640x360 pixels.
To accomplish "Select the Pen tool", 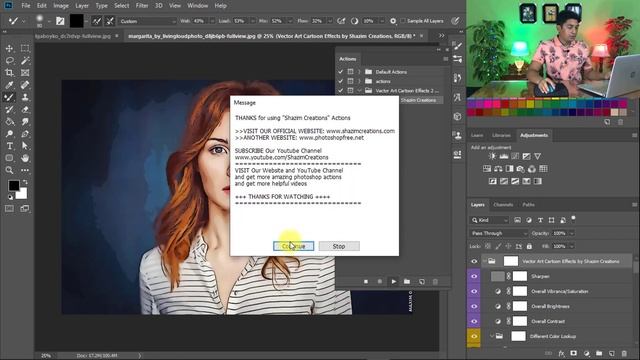I will click(x=25, y=134).
